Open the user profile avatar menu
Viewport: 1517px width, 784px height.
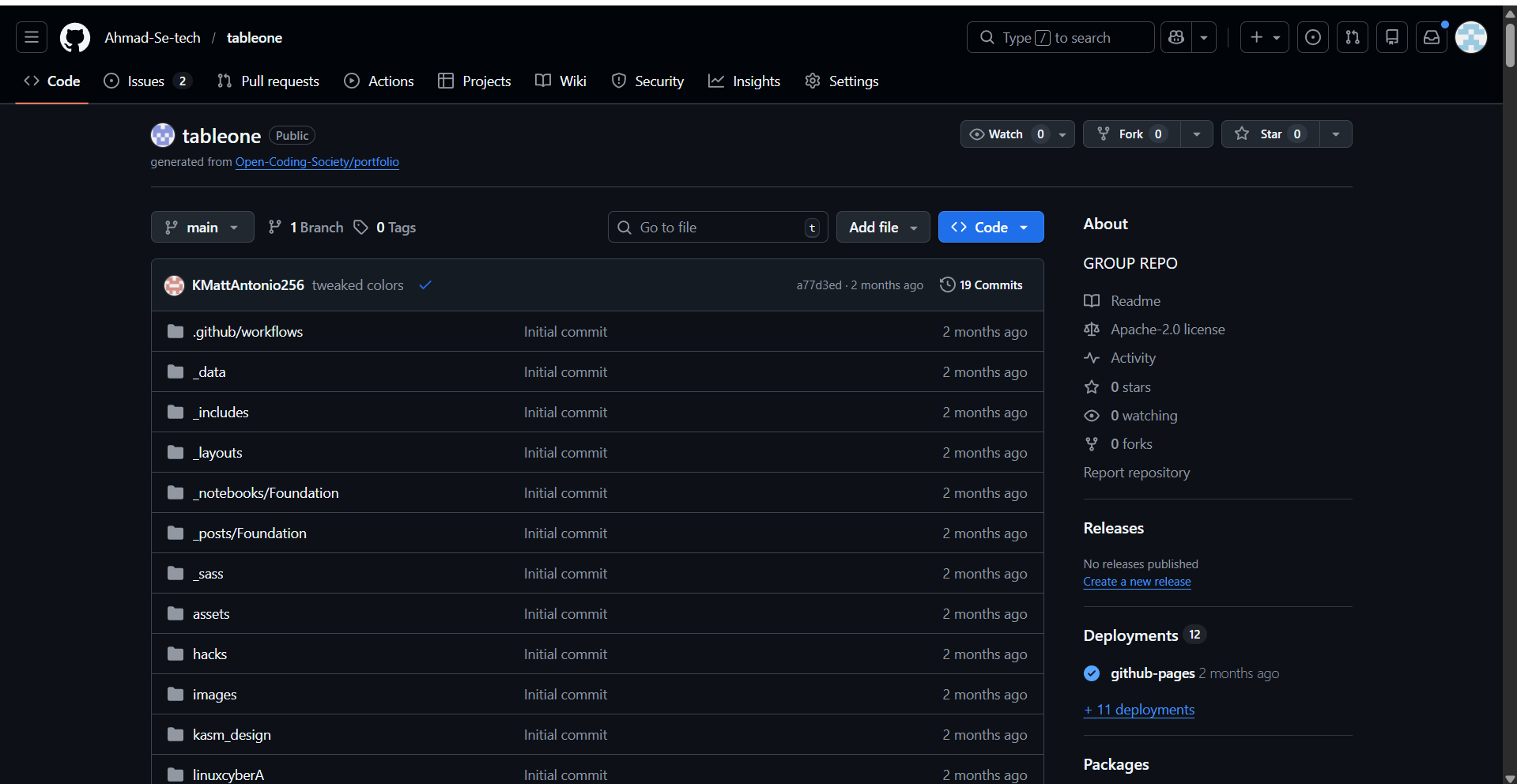pos(1471,37)
